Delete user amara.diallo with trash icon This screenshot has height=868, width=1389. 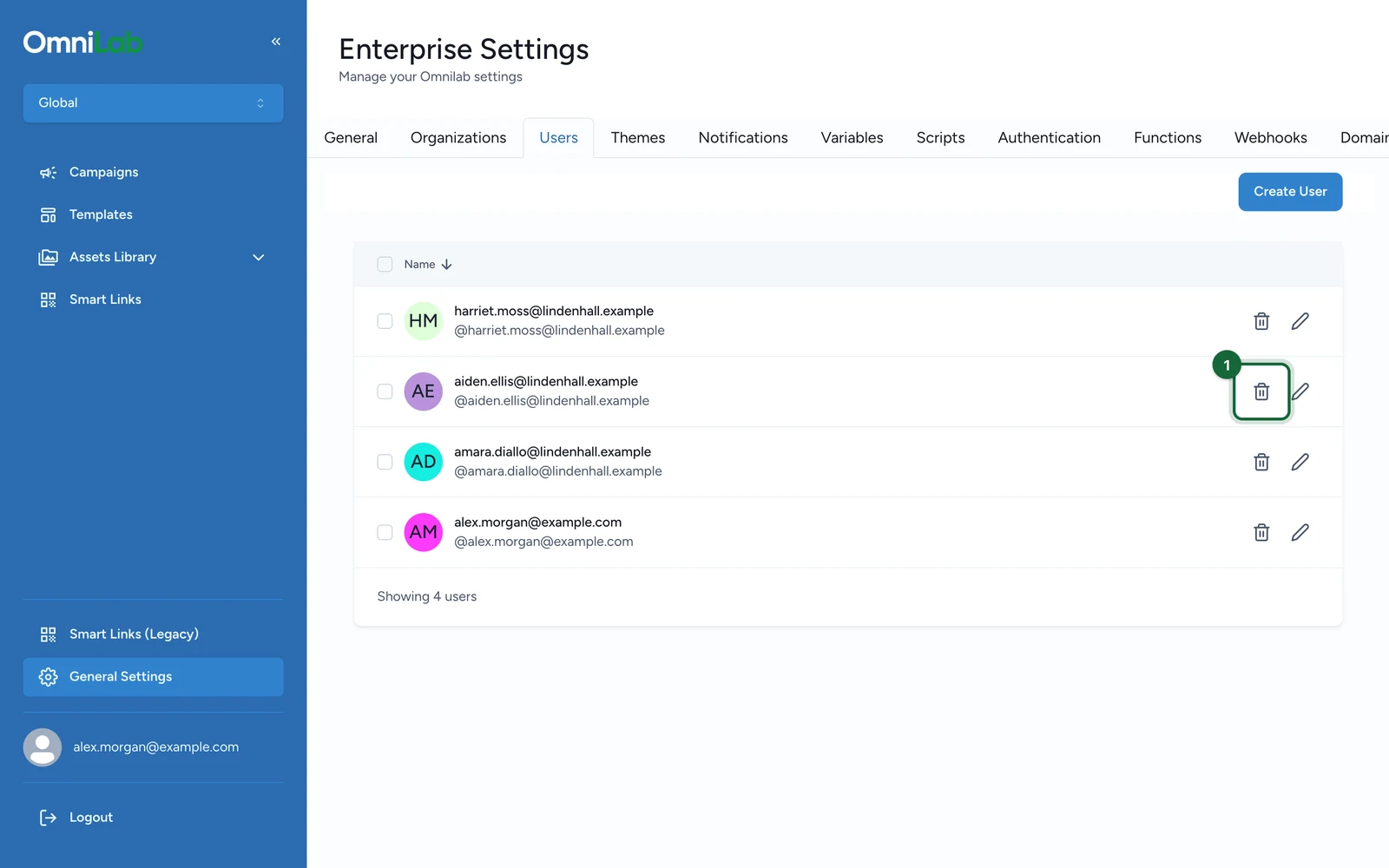pyautogui.click(x=1261, y=462)
